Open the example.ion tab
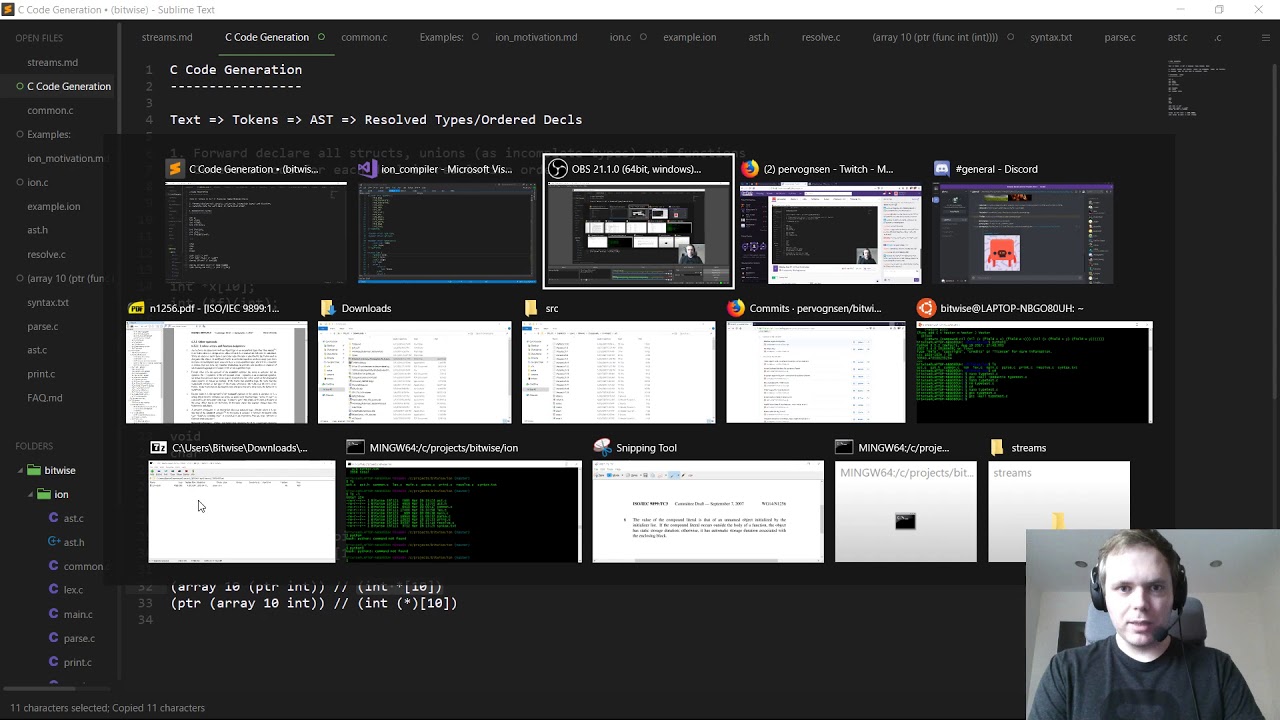The height and width of the screenshot is (720, 1280). [x=690, y=37]
